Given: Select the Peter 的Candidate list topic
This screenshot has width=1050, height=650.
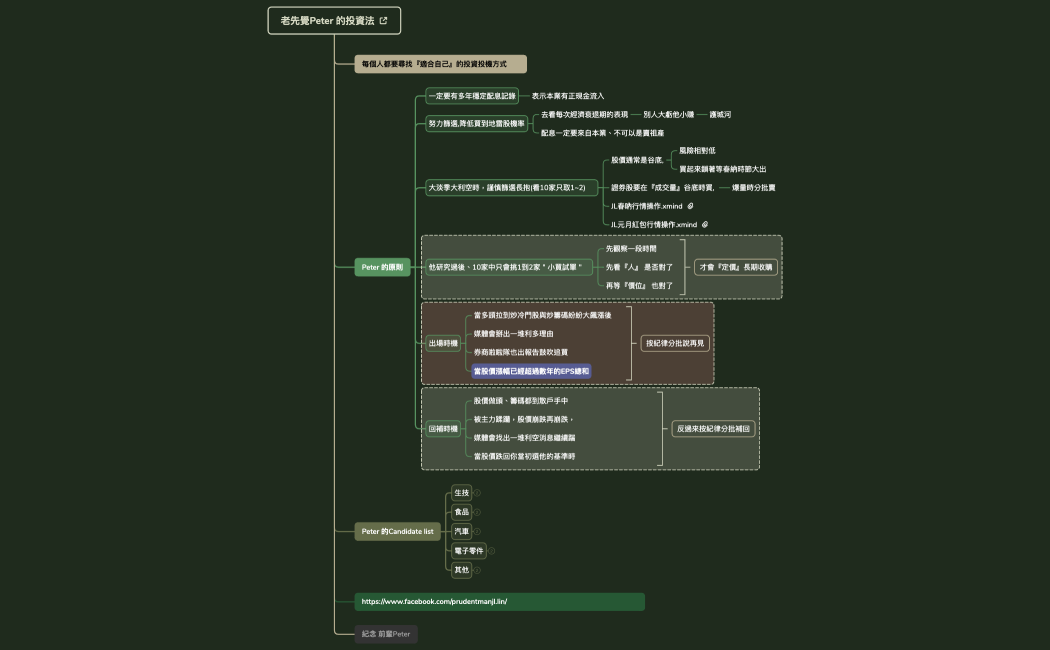Looking at the screenshot, I should (x=397, y=532).
